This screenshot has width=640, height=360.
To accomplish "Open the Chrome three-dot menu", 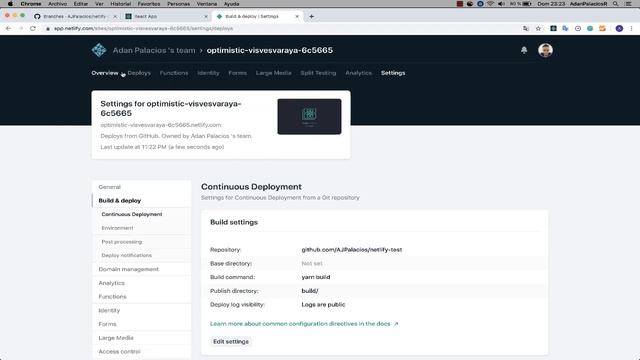I will tap(631, 28).
